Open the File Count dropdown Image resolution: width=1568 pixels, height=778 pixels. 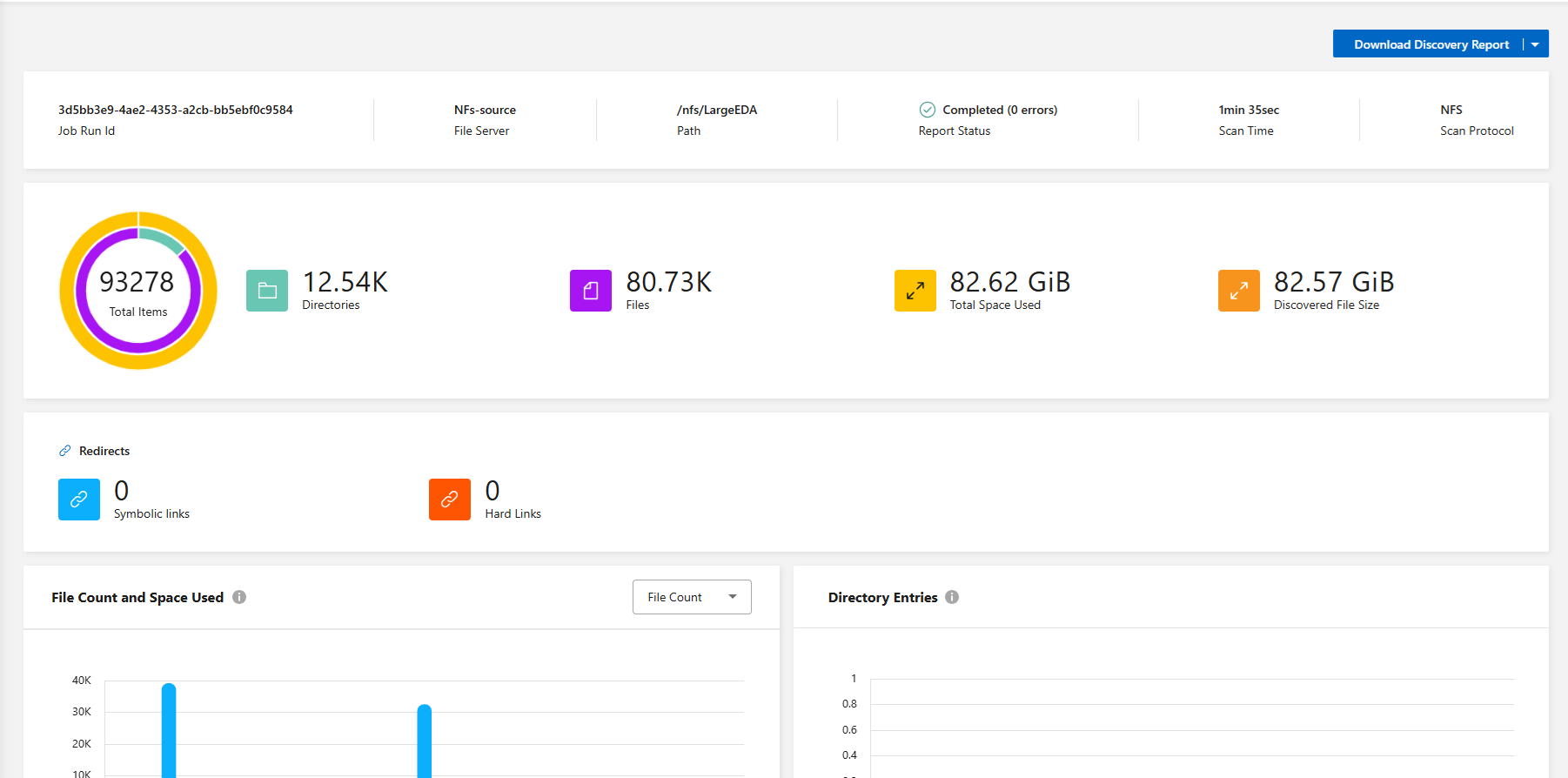pos(692,597)
